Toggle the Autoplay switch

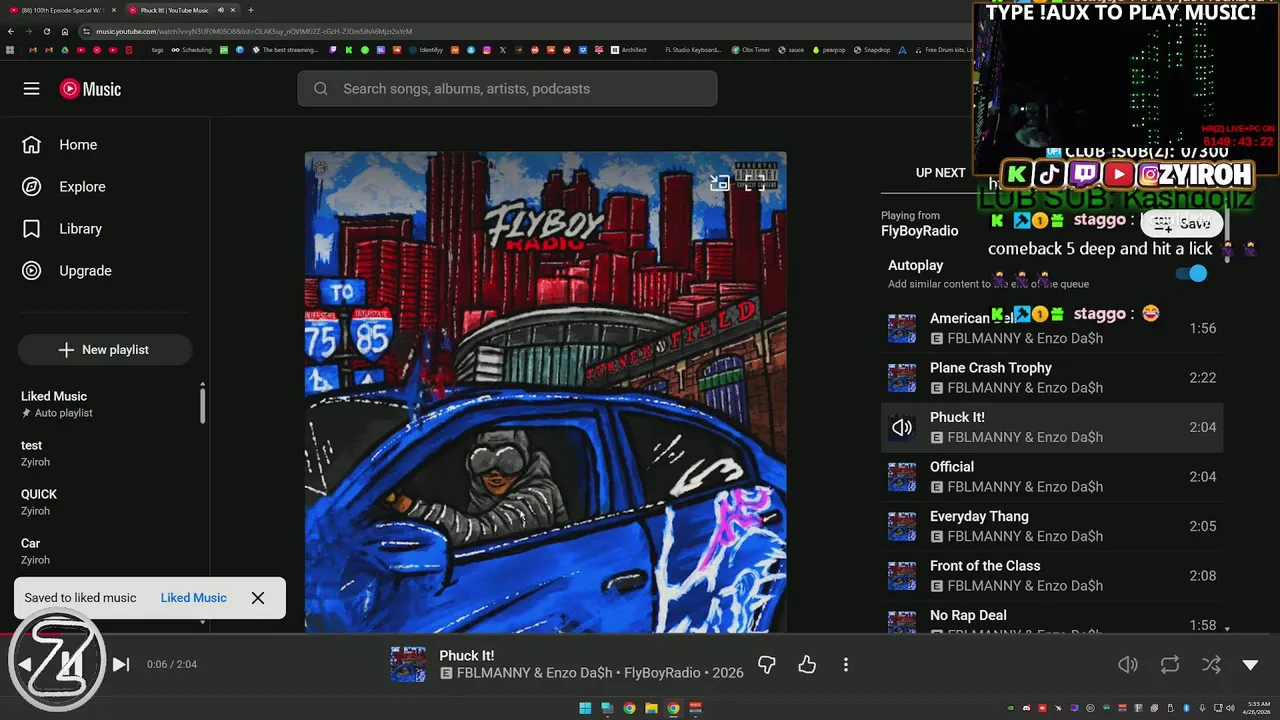pyautogui.click(x=1191, y=274)
